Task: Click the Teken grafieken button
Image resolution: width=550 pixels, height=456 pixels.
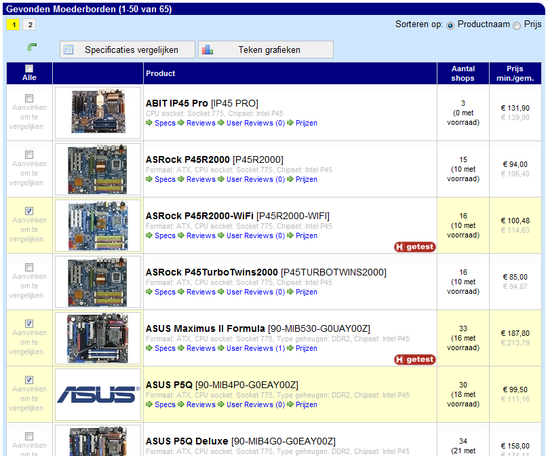Action: point(266,50)
